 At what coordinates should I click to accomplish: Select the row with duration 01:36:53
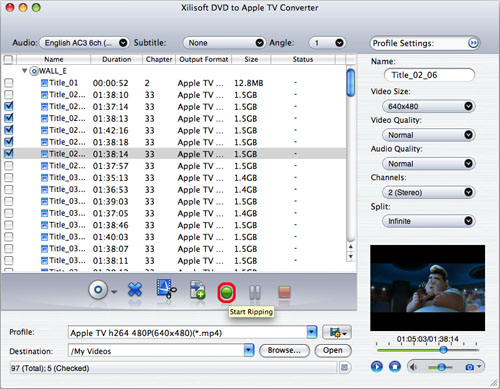tap(173, 189)
